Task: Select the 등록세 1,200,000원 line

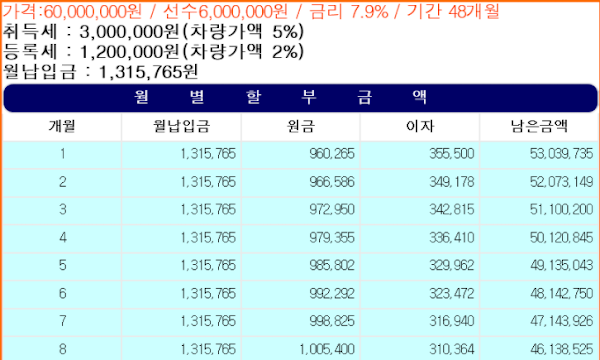Action: pyautogui.click(x=153, y=52)
